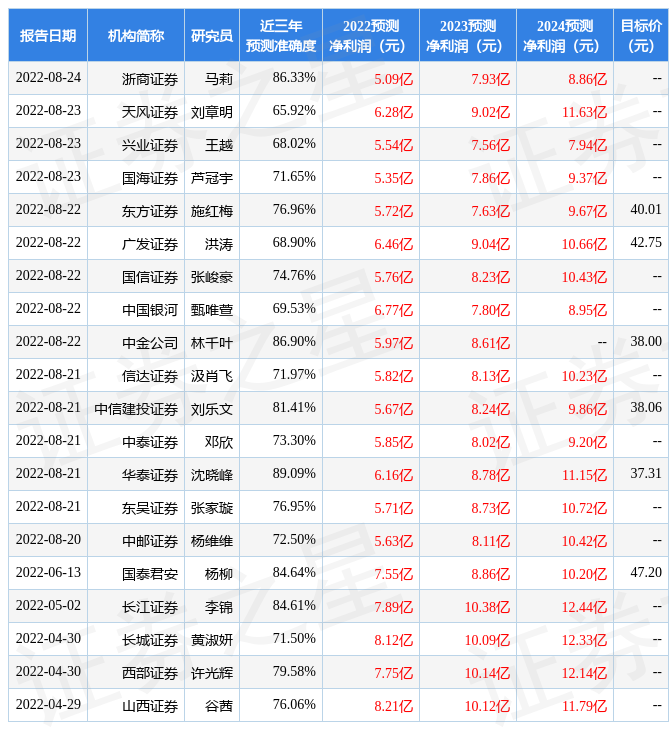Select researcher 芦冠宇 cell
This screenshot has height=730, width=669.
212,178
